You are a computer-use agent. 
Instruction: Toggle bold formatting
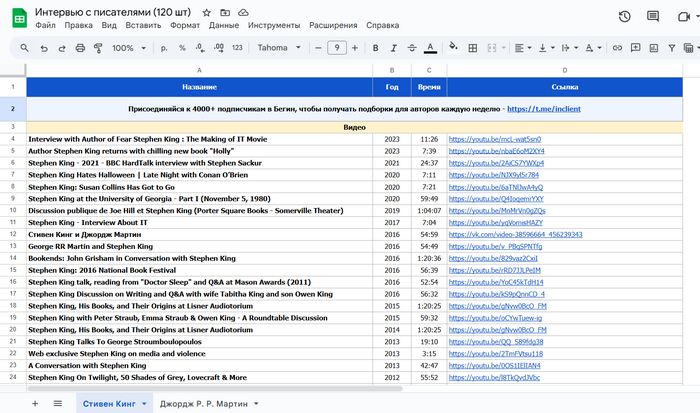click(x=375, y=48)
